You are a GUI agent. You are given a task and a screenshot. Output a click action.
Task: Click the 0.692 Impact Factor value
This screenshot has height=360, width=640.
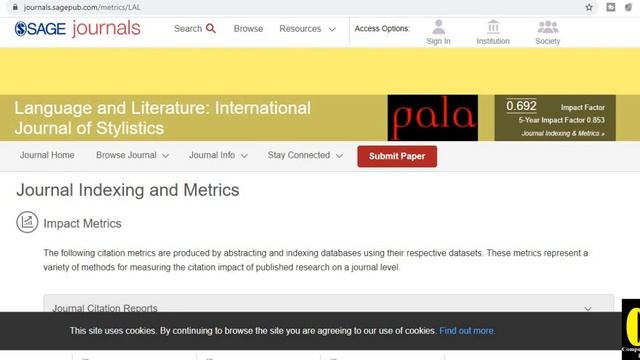click(521, 106)
